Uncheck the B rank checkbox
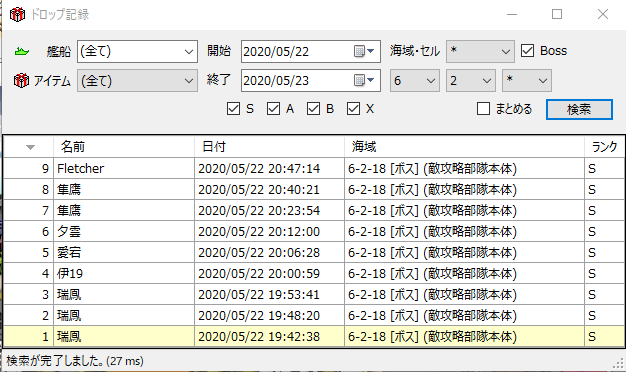 (313, 109)
